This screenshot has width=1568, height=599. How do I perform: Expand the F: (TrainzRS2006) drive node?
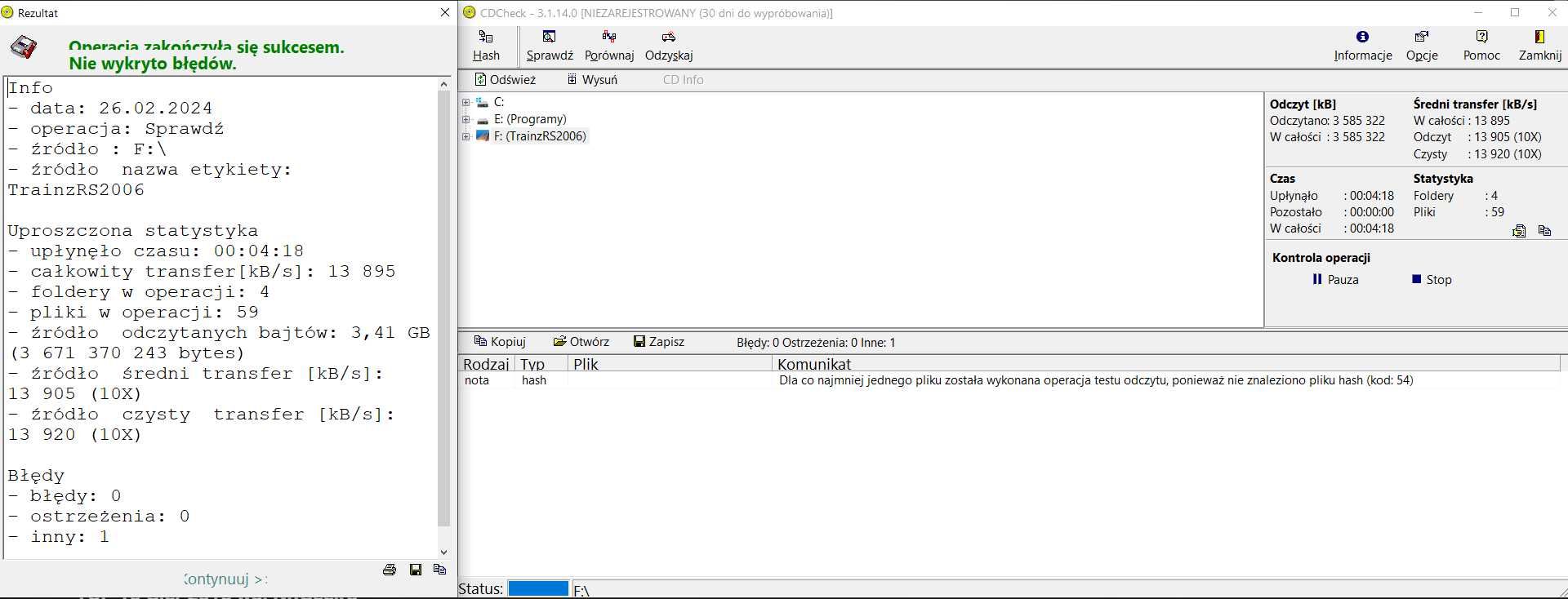pyautogui.click(x=465, y=136)
